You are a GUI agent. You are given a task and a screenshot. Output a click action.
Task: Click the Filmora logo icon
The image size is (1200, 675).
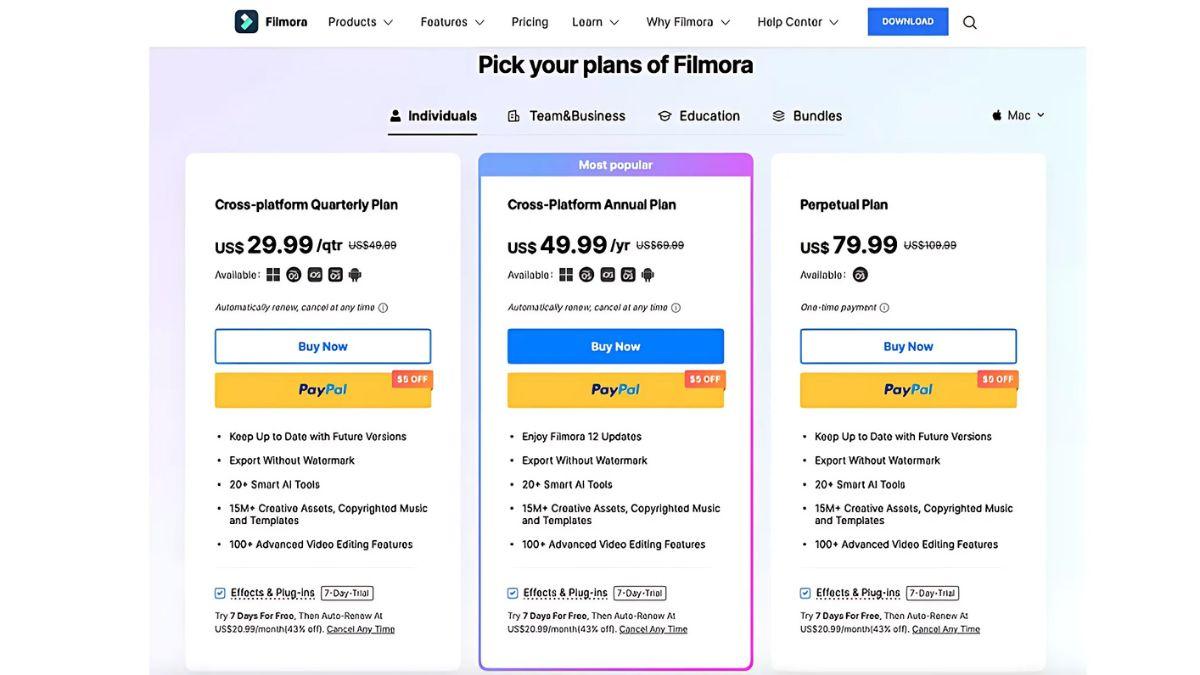246,21
